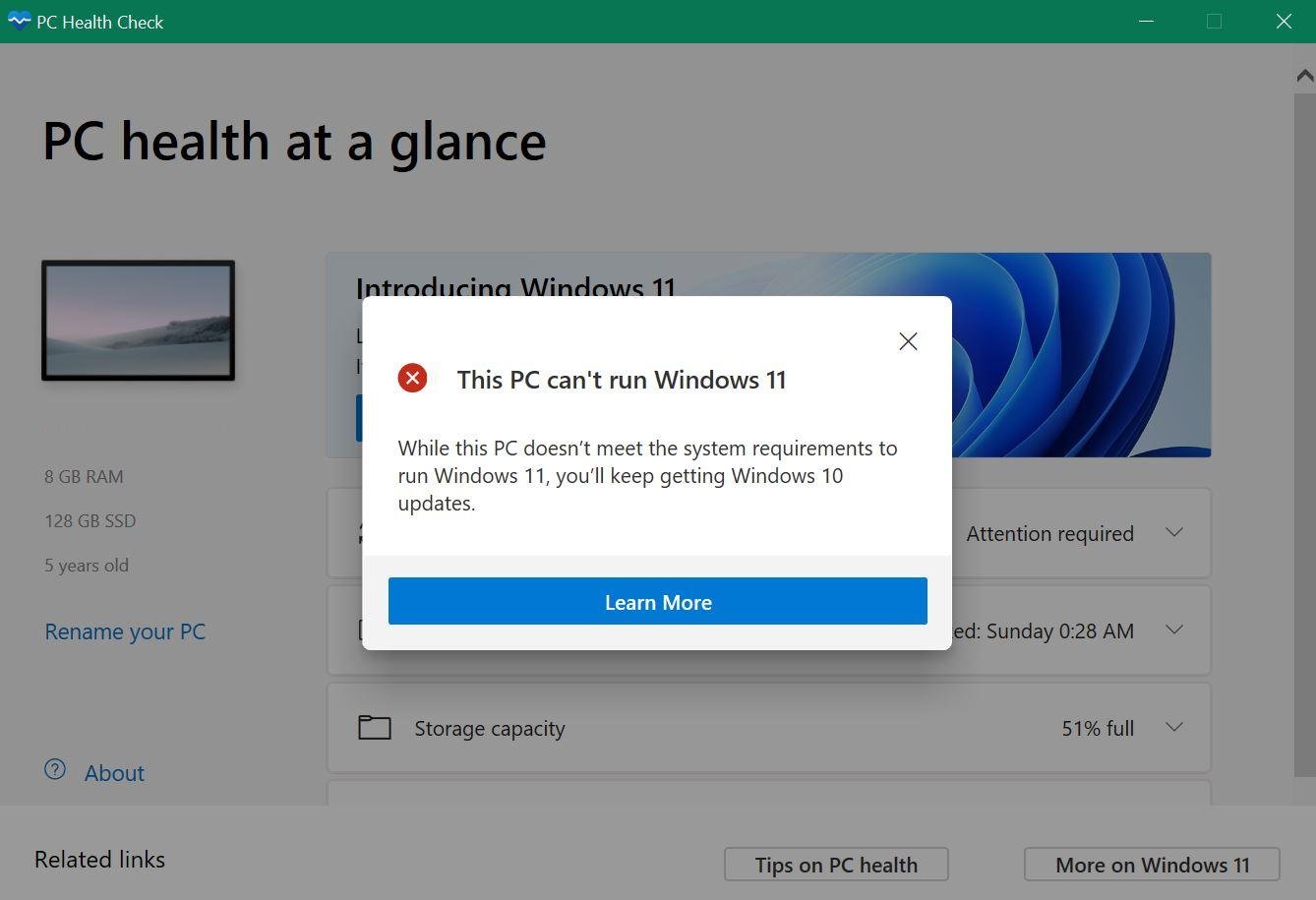Screen dimensions: 1316x900
Task: Expand the Sunday 0:28 AM section chevron
Action: [1173, 630]
